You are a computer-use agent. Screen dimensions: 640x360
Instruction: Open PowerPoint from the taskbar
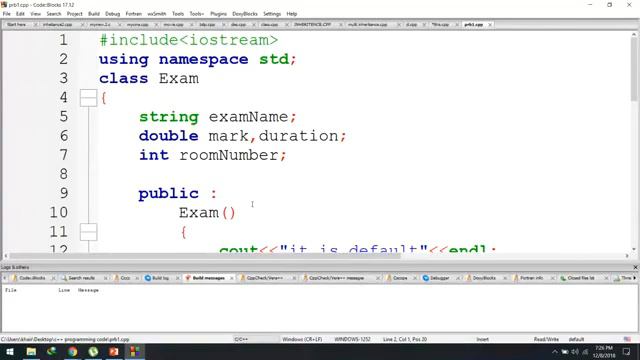point(114,351)
